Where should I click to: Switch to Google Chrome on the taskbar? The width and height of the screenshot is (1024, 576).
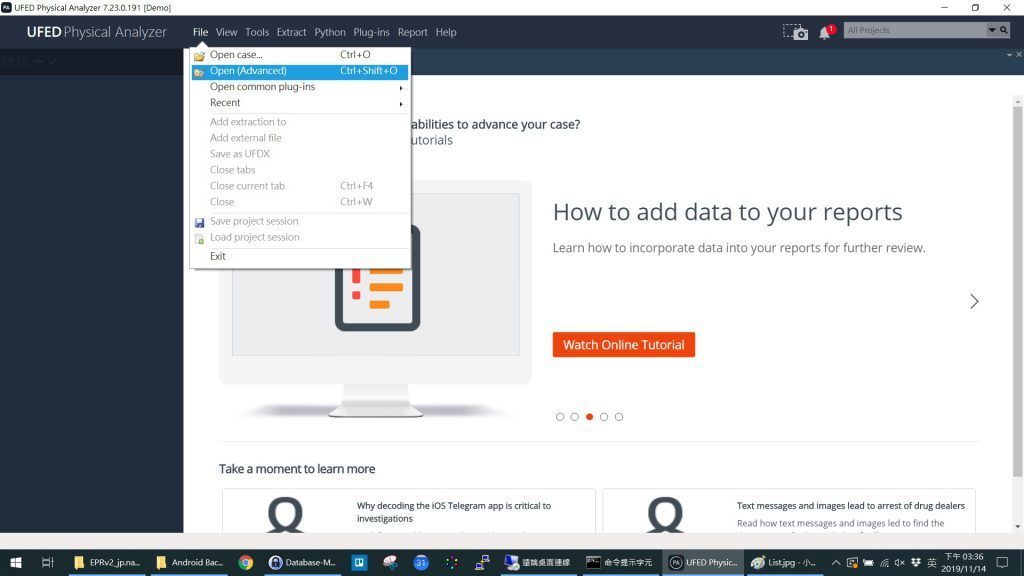tap(246, 562)
